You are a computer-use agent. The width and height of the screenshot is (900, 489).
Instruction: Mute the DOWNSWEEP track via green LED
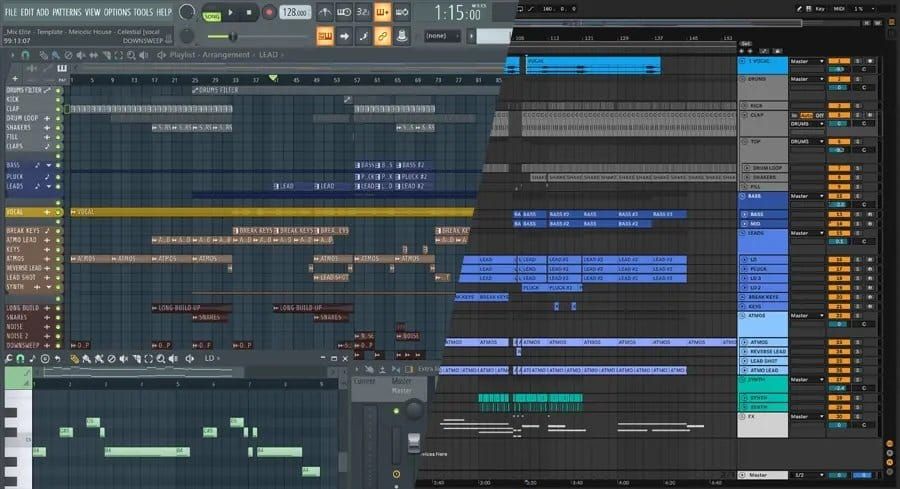(x=58, y=346)
